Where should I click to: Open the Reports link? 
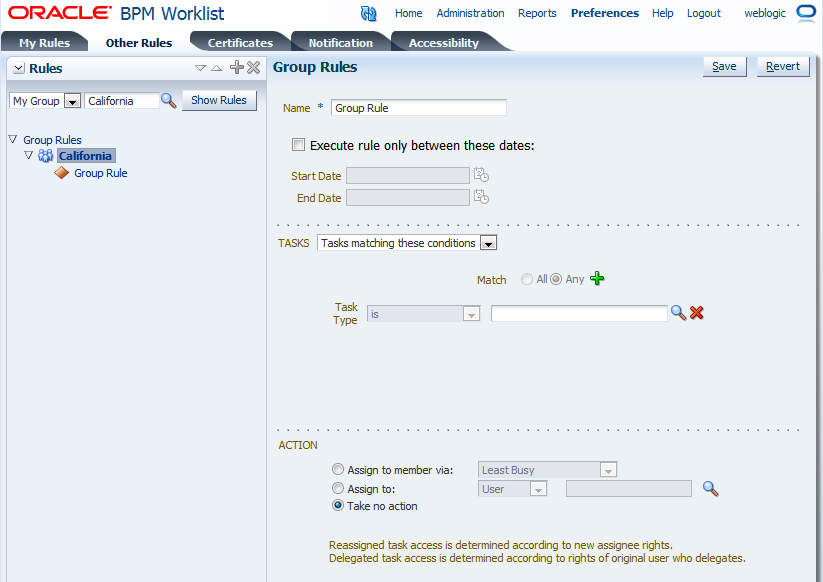pos(537,13)
